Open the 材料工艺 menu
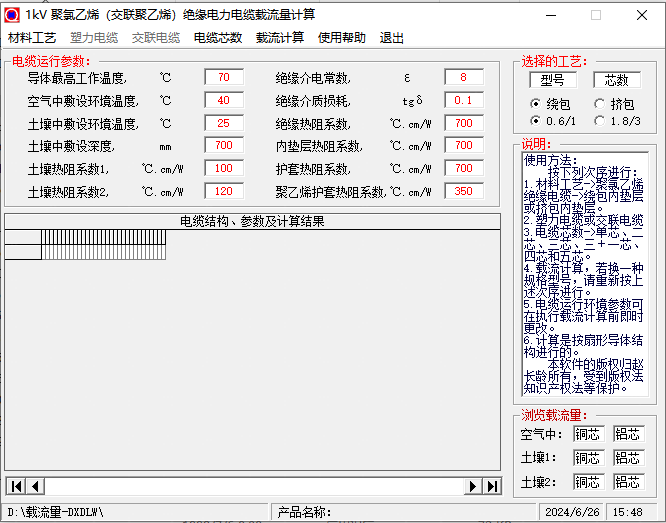The image size is (666, 523). 32,38
